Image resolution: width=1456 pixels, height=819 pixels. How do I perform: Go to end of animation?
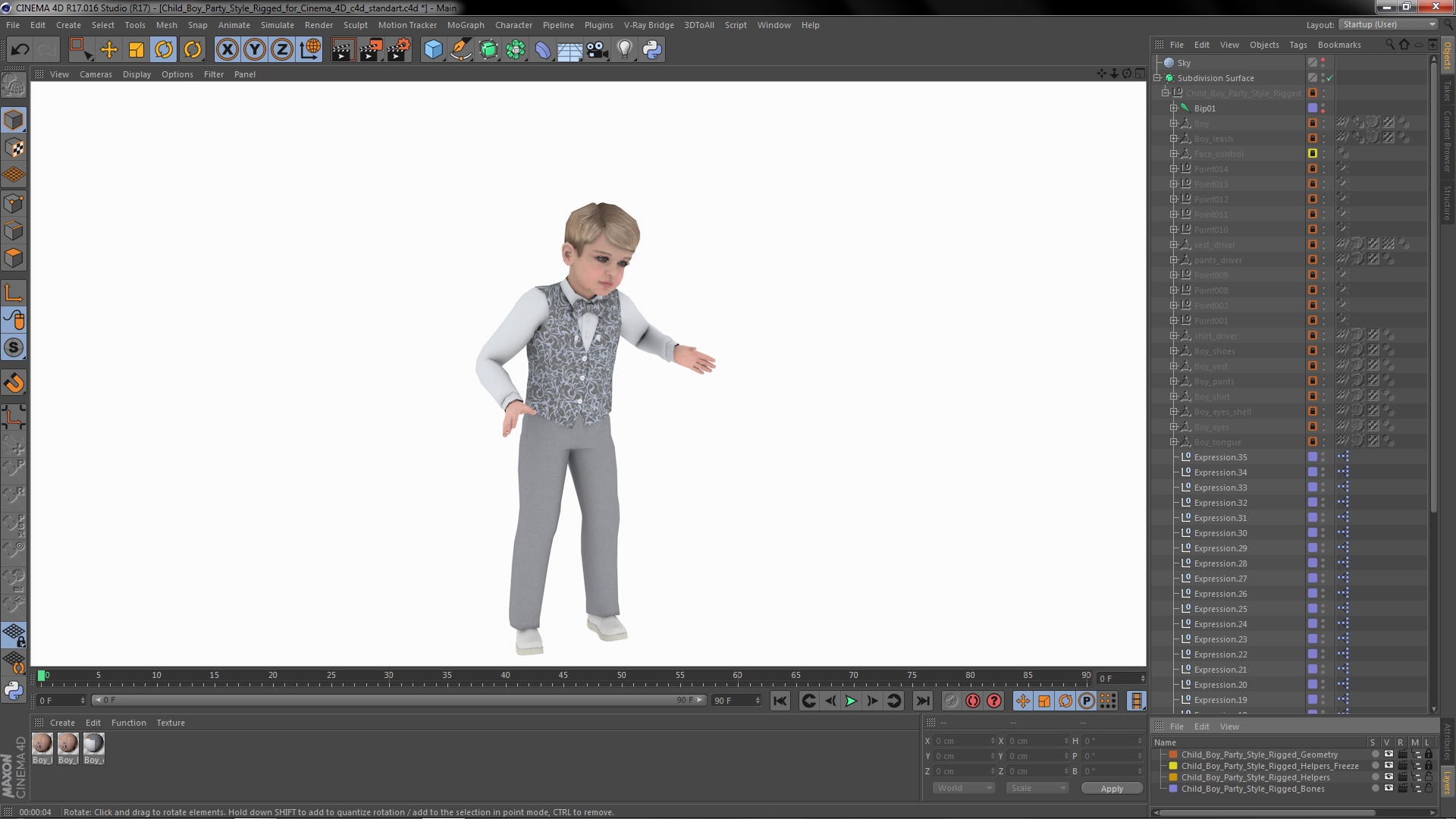click(x=923, y=701)
